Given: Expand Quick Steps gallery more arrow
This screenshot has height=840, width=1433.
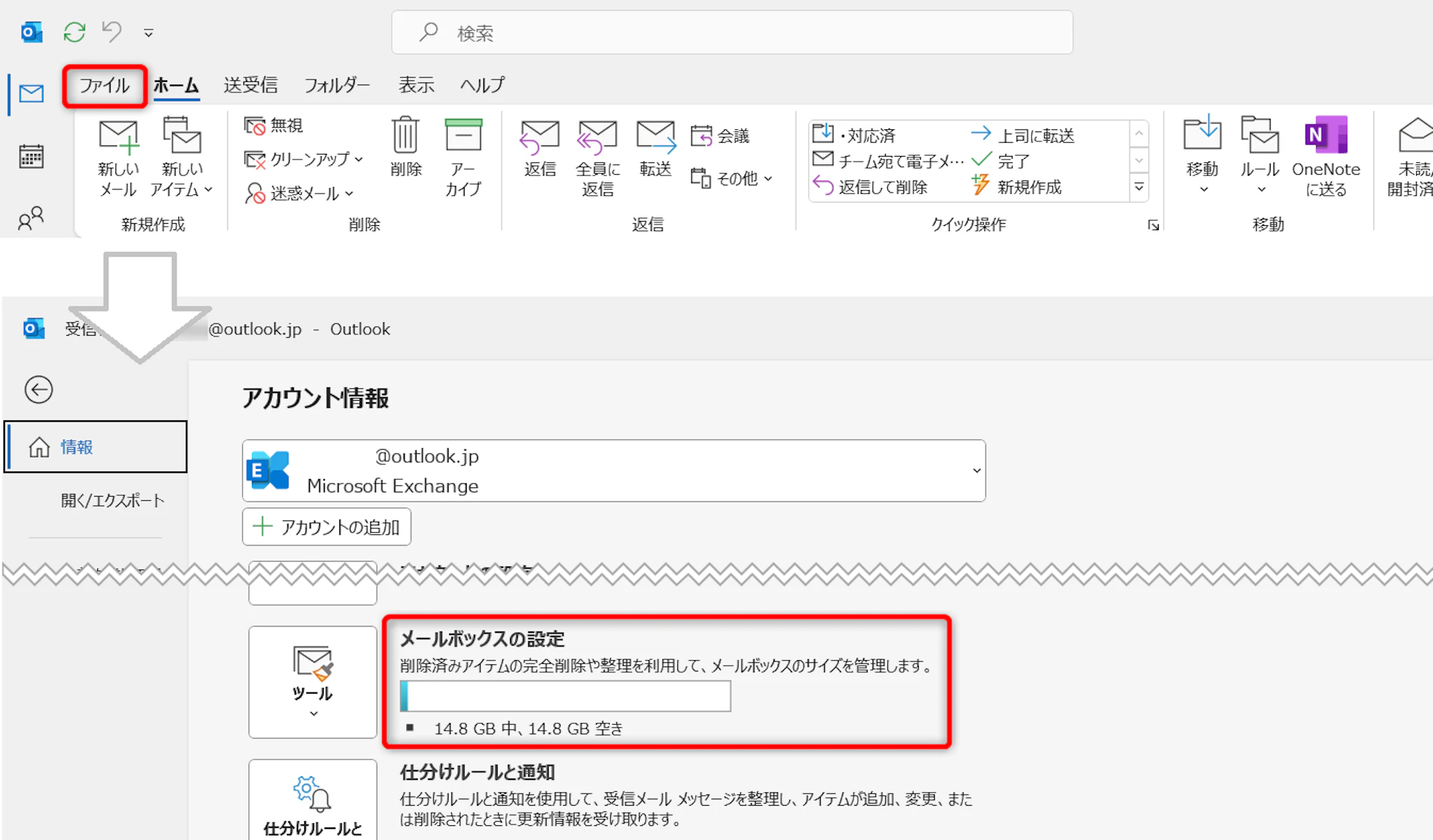Looking at the screenshot, I should (1139, 187).
